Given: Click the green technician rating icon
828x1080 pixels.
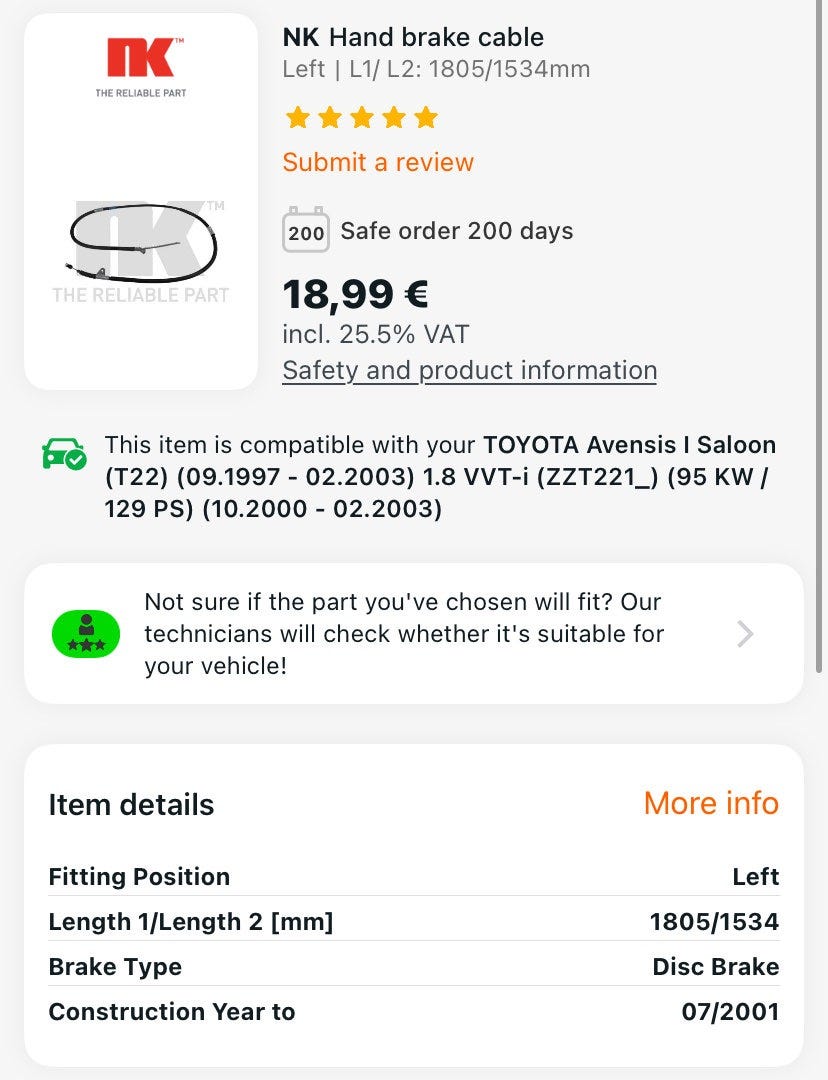Looking at the screenshot, I should (x=86, y=633).
